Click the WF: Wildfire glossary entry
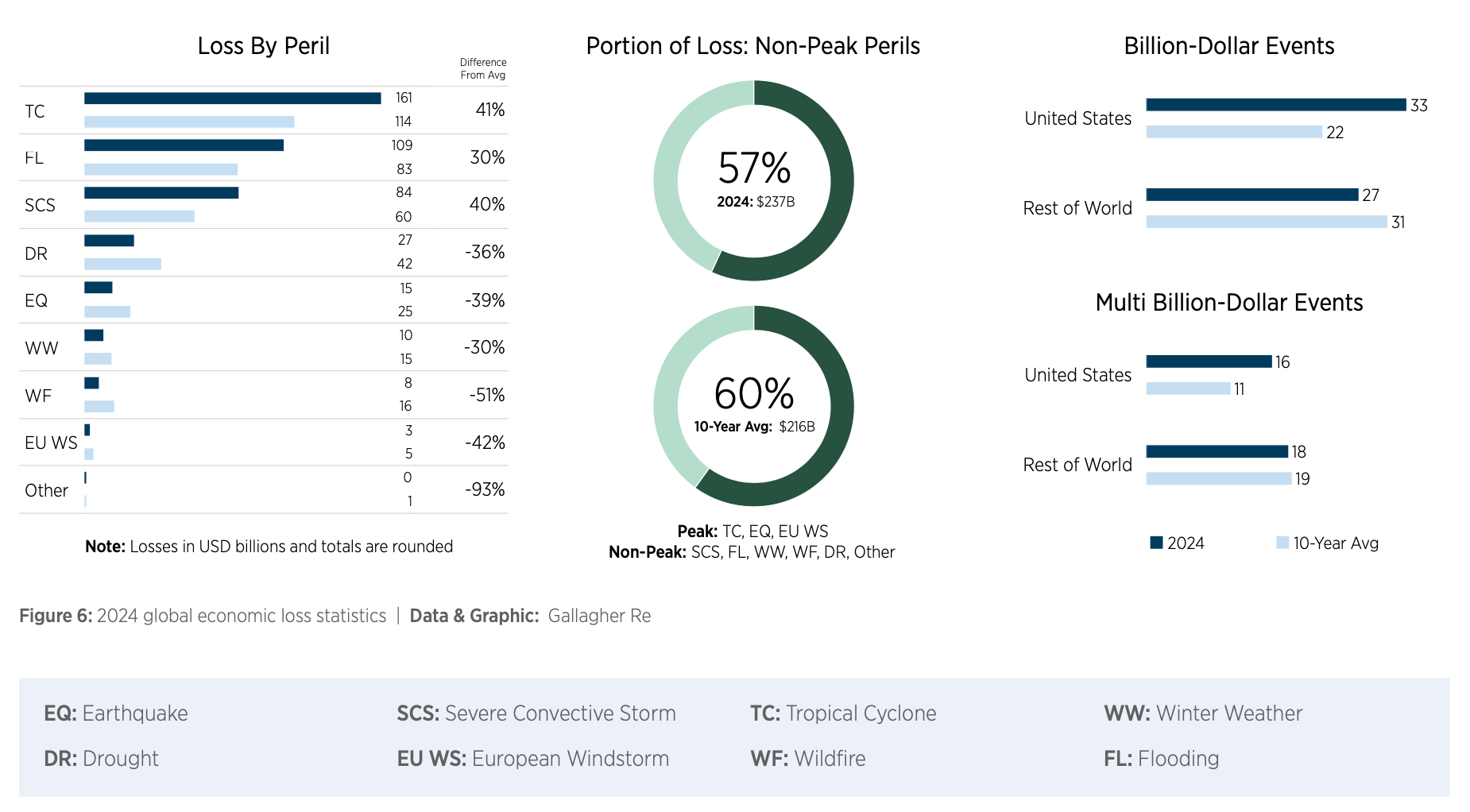1470x812 pixels. click(807, 758)
